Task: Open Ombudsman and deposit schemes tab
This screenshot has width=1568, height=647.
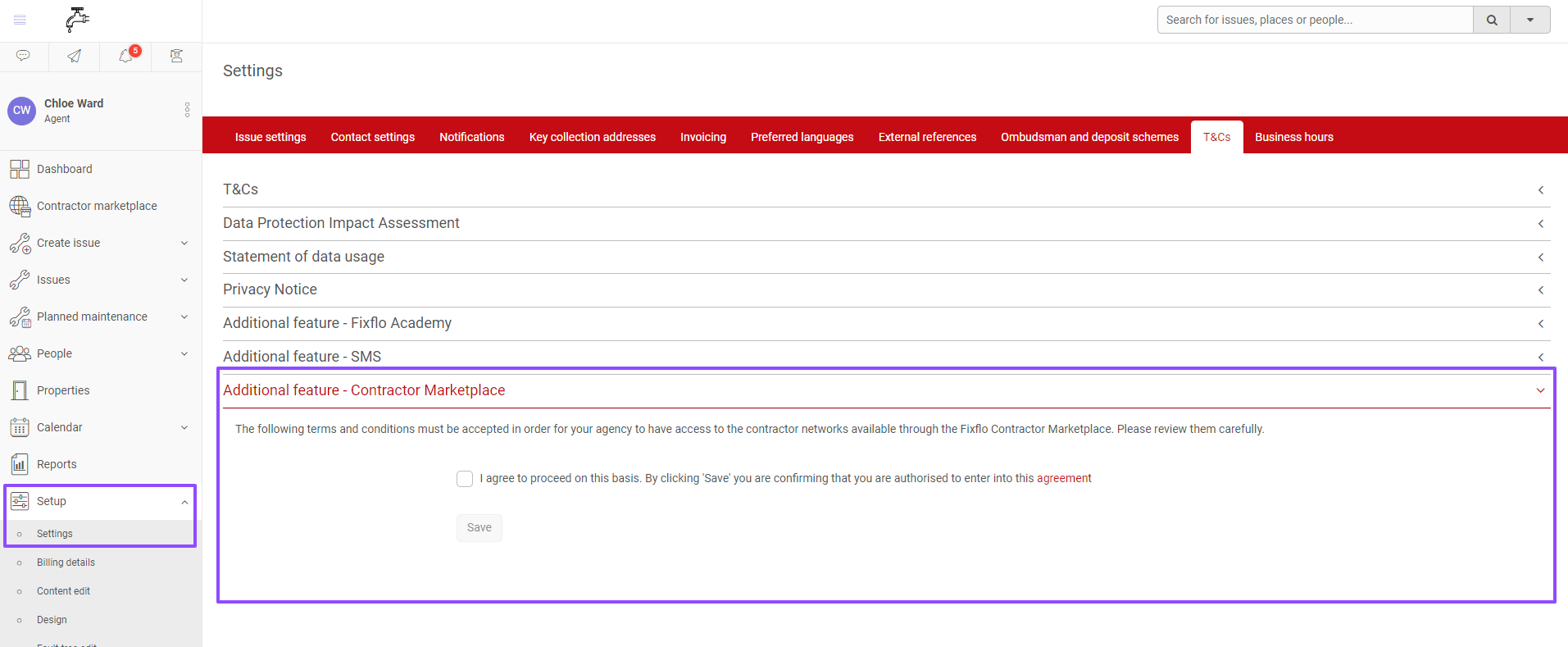Action: click(x=1090, y=137)
